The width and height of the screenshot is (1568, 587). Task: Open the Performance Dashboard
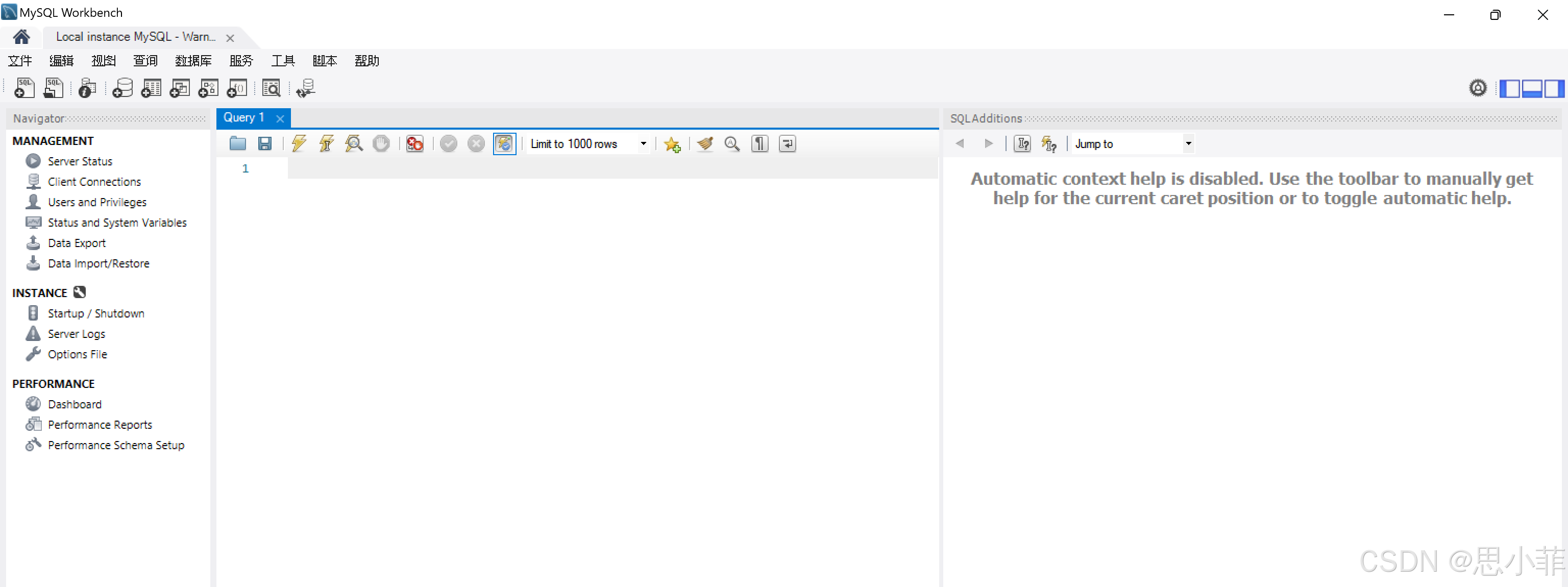click(74, 404)
